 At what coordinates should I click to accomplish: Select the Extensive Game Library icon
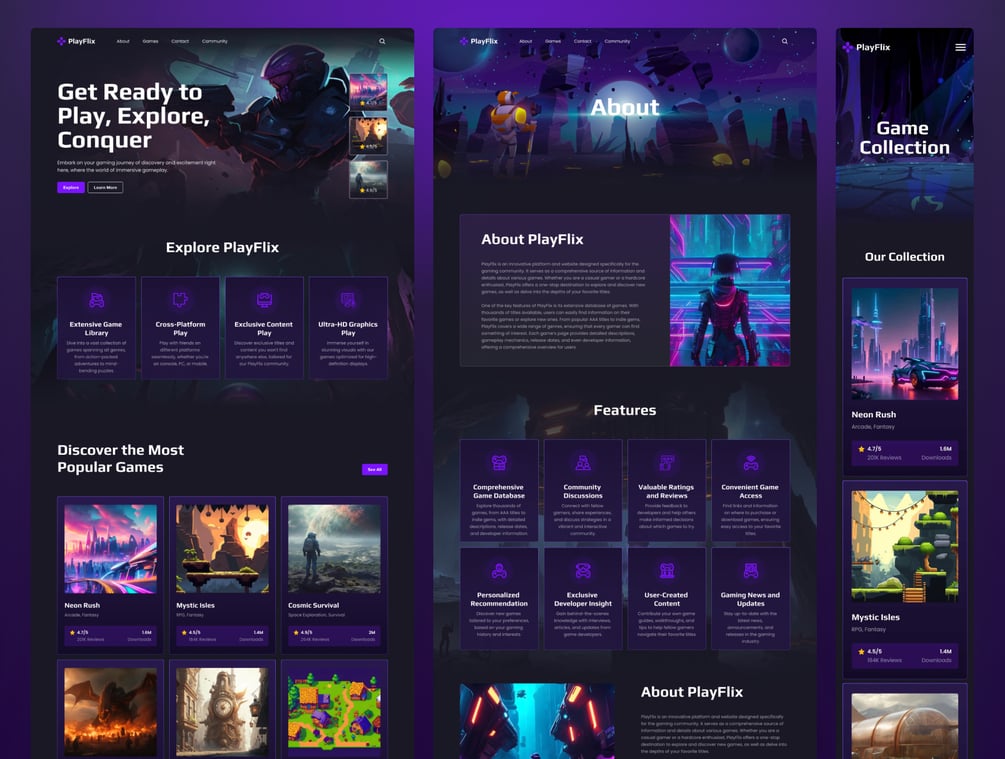click(x=96, y=299)
